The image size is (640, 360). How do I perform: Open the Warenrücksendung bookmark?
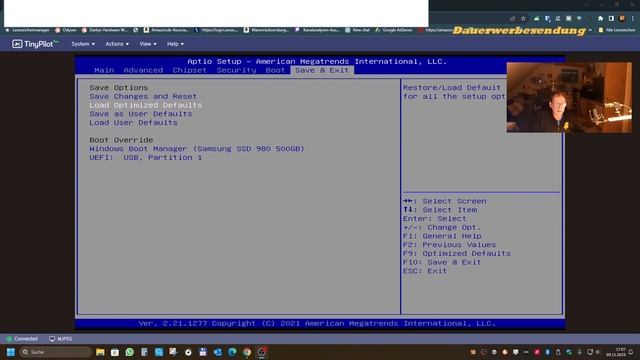(x=267, y=30)
